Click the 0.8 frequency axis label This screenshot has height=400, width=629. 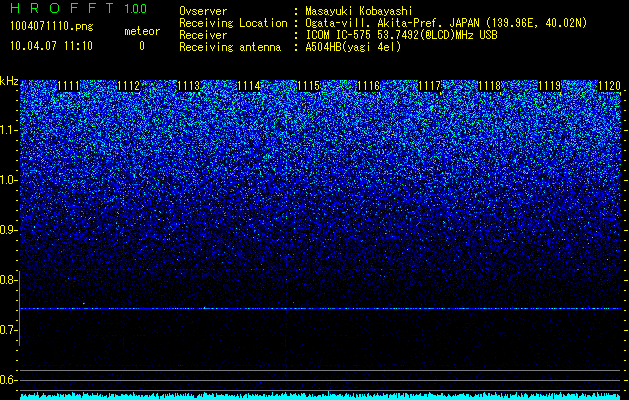[x=9, y=280]
